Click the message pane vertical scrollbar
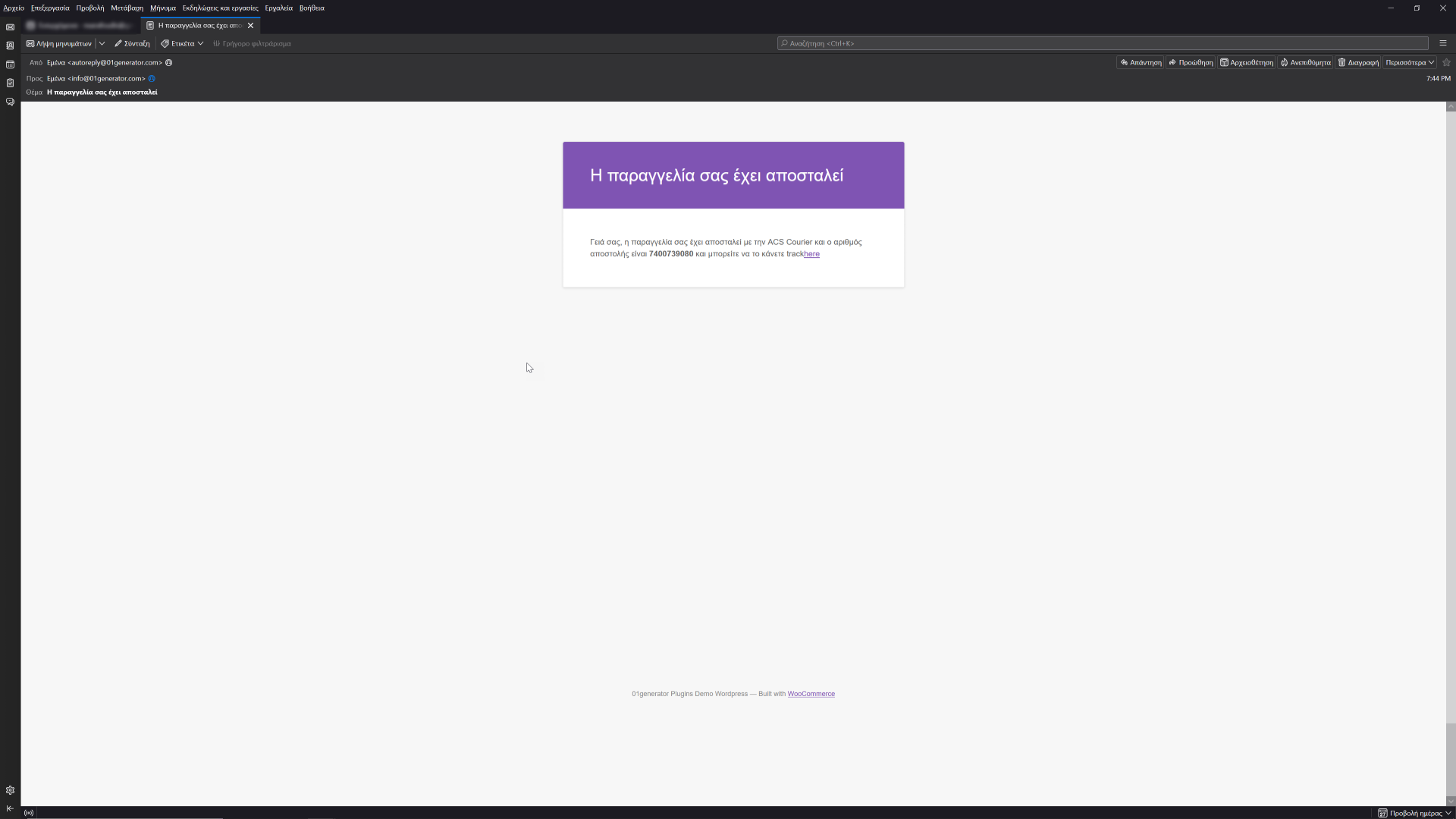 coord(1450,455)
